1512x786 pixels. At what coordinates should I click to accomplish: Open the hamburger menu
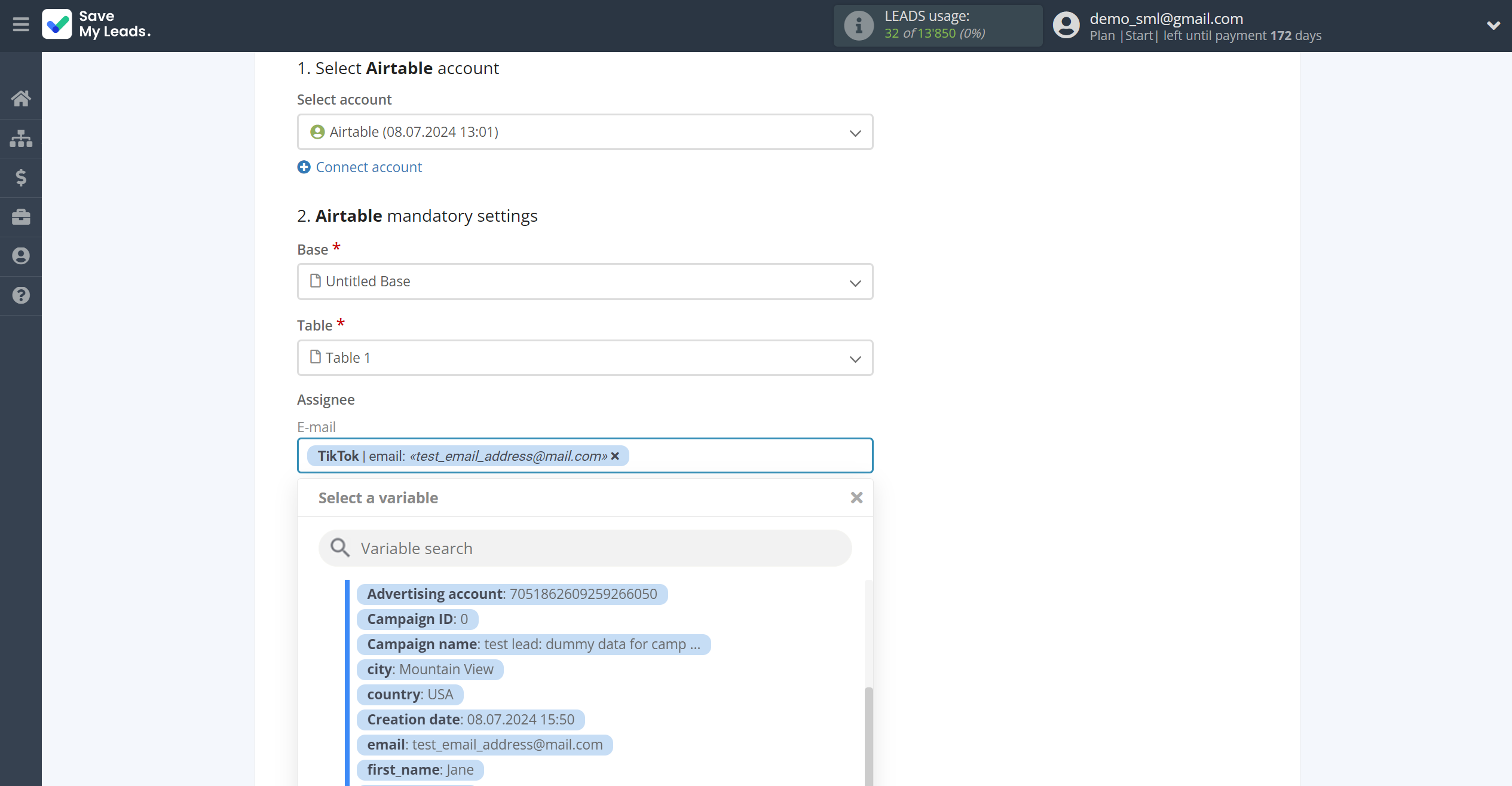tap(21, 25)
